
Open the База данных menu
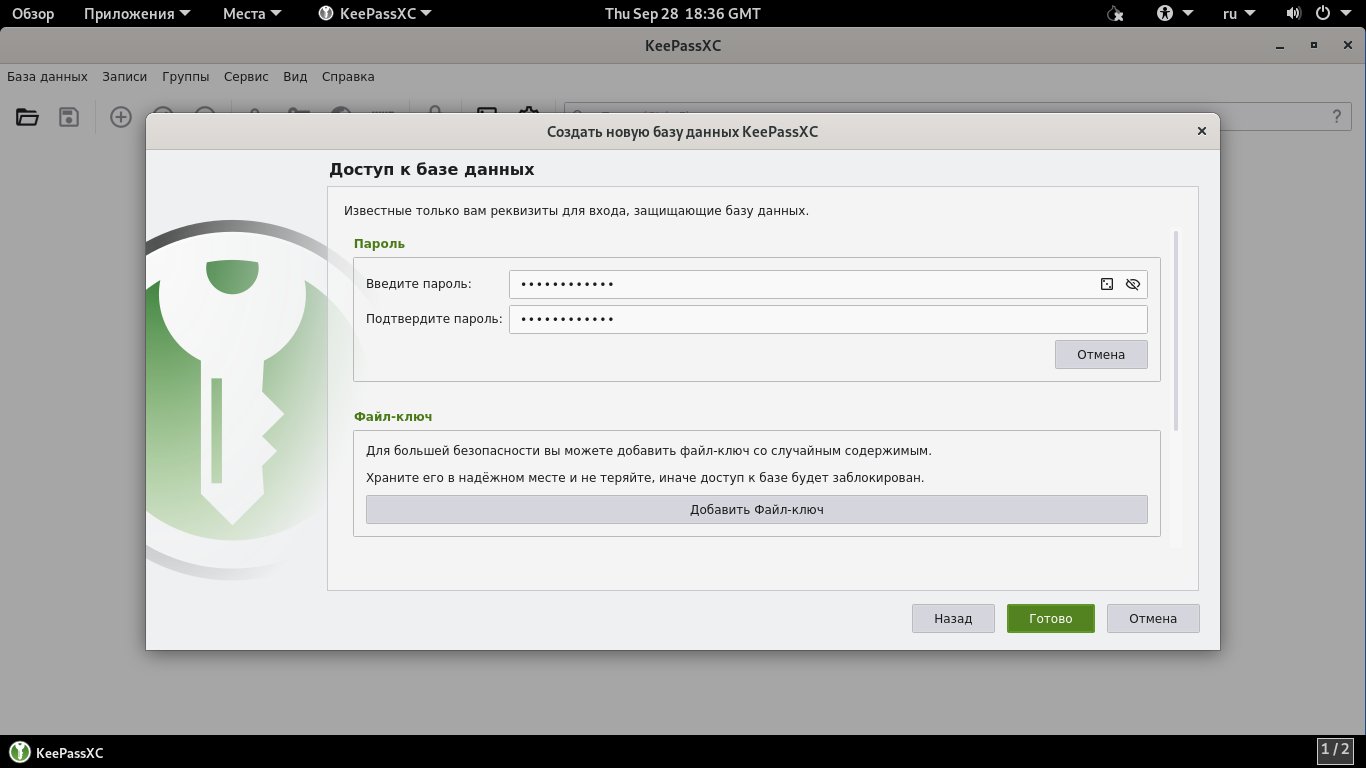pos(47,76)
